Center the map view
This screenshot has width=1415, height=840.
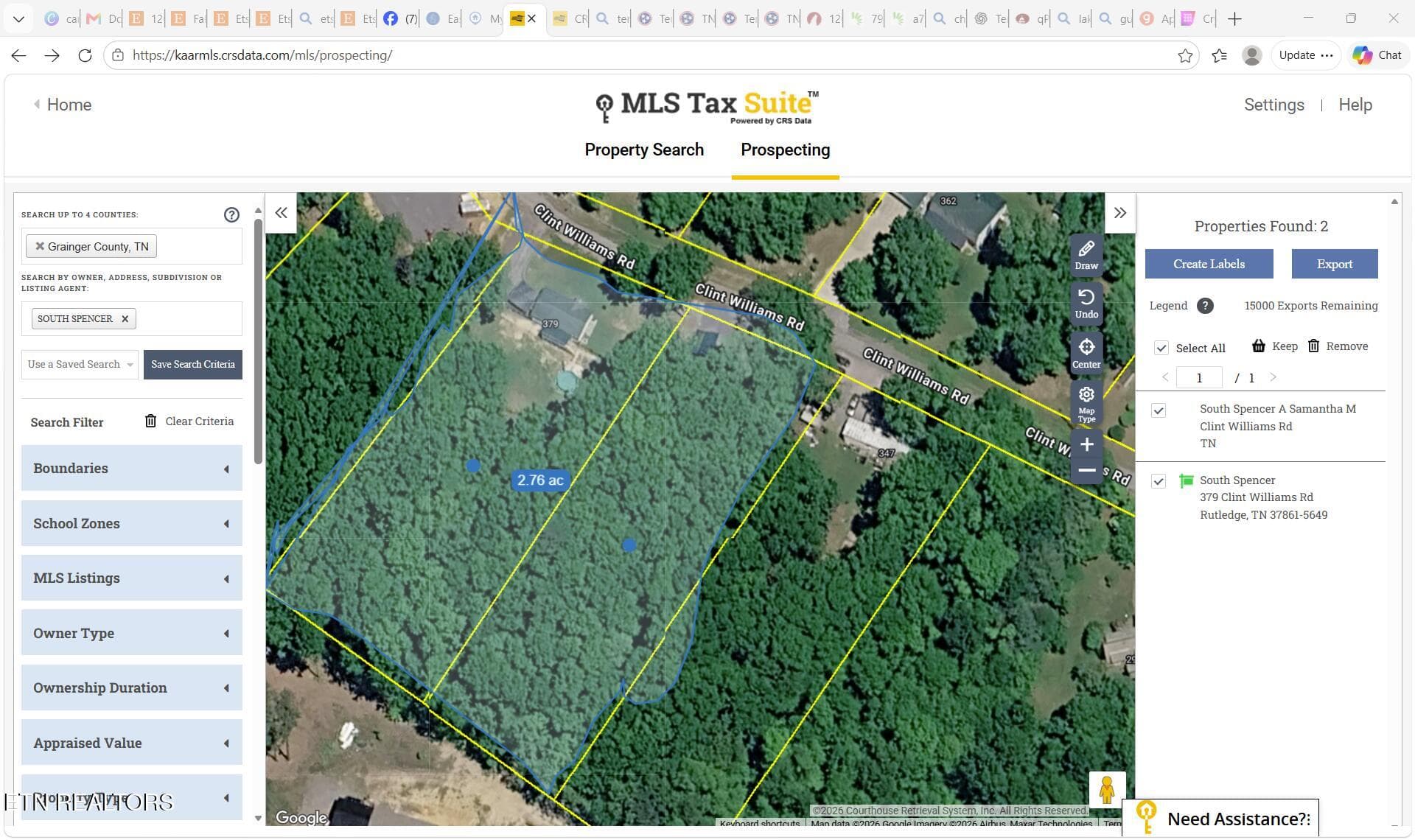[1086, 353]
